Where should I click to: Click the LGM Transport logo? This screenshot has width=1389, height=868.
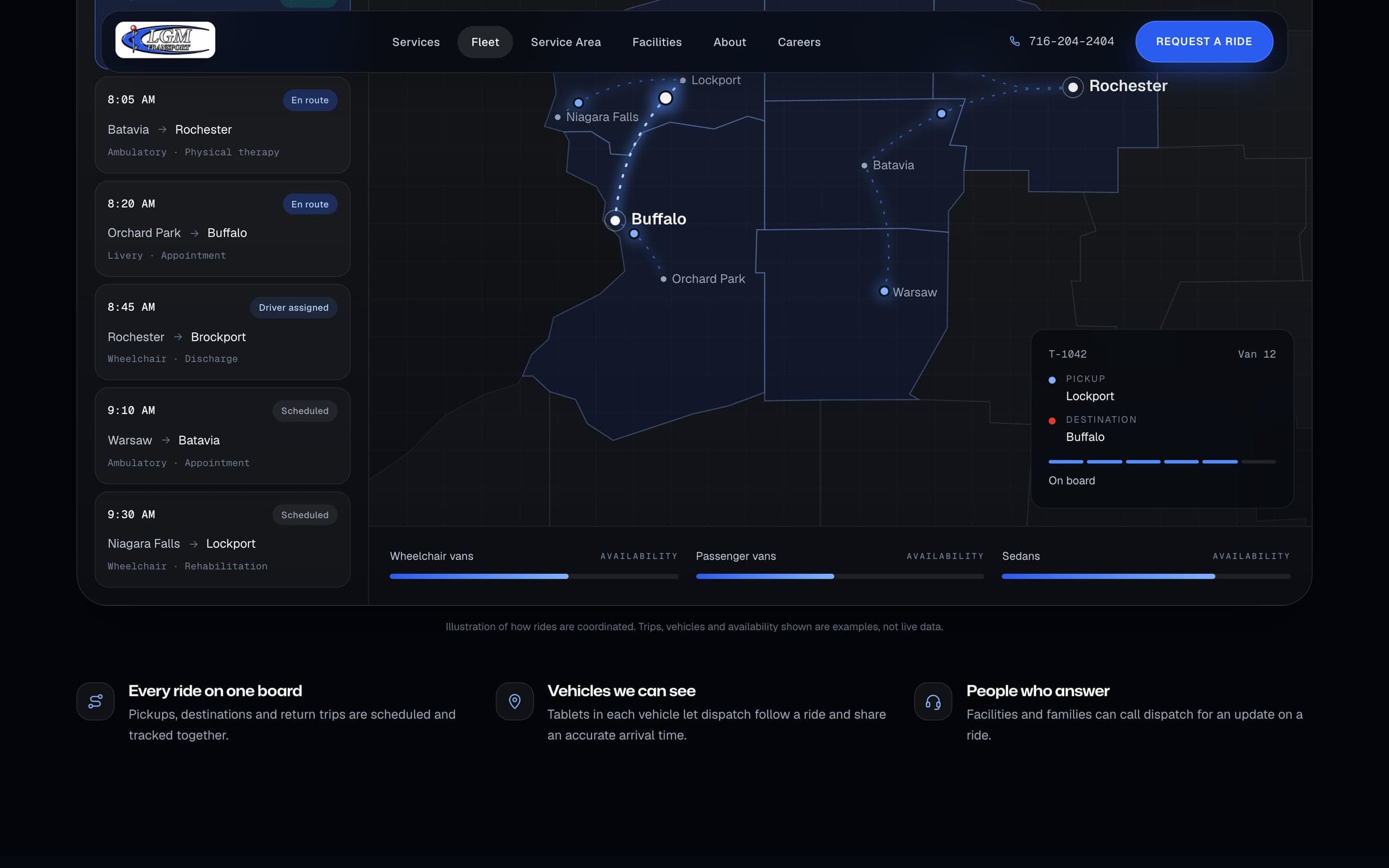coord(165,40)
